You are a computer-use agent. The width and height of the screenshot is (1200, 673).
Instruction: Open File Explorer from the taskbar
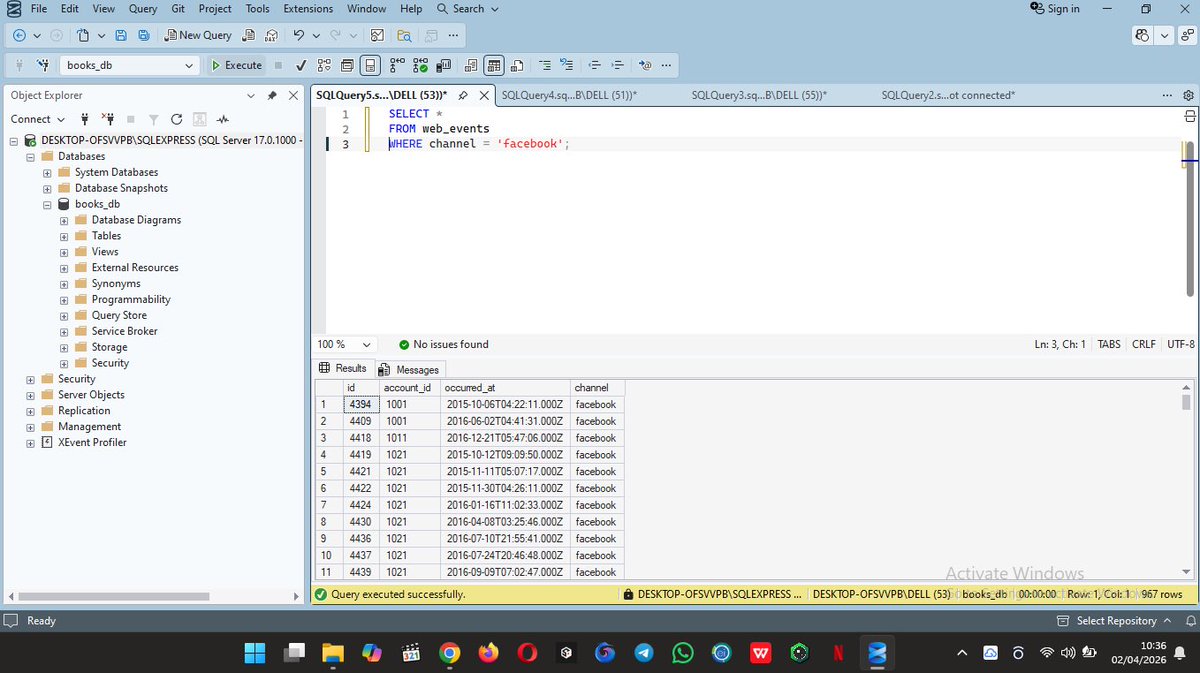click(333, 653)
